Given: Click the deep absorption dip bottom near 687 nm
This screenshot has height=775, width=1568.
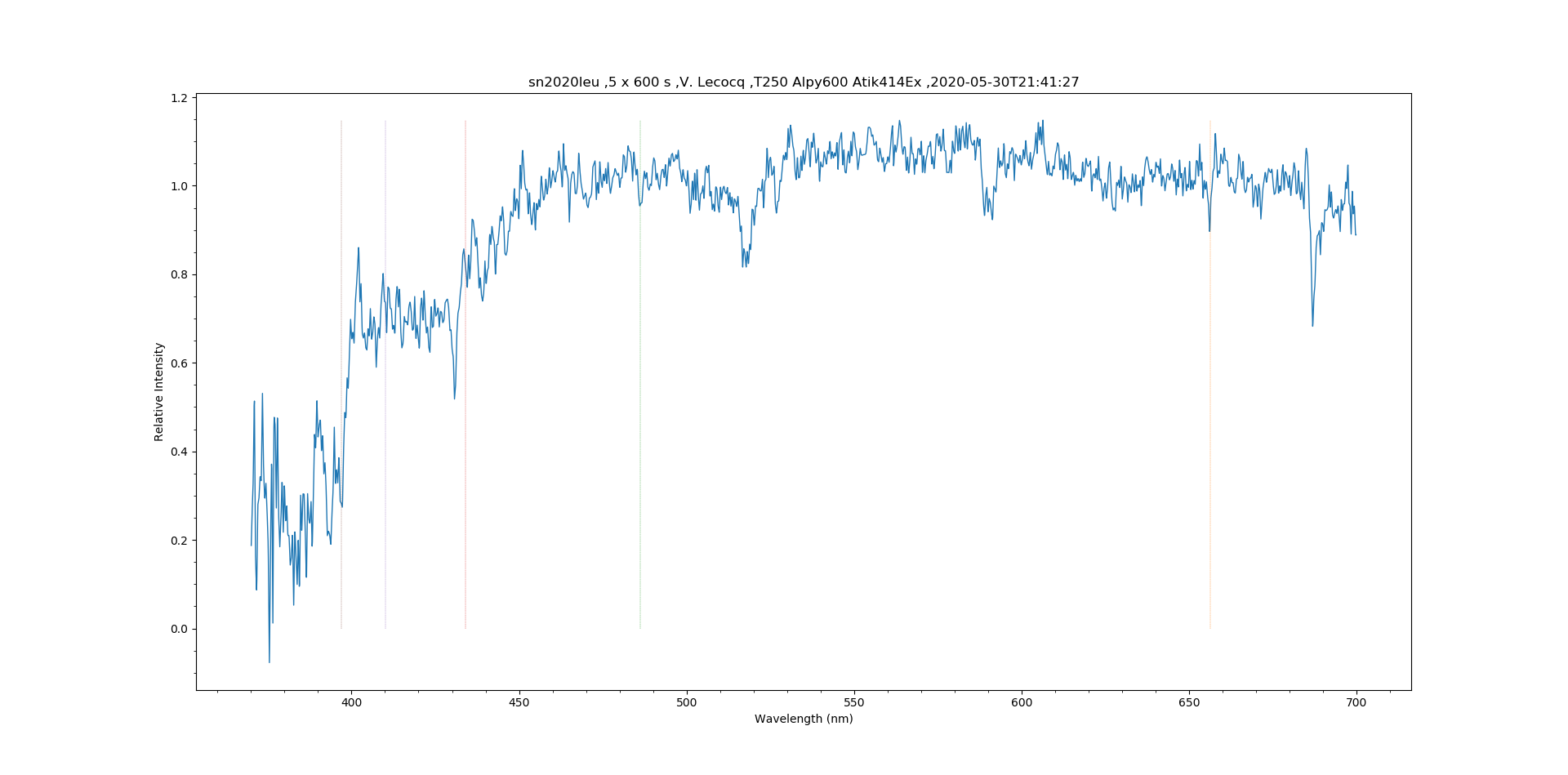Looking at the screenshot, I should click(1312, 325).
